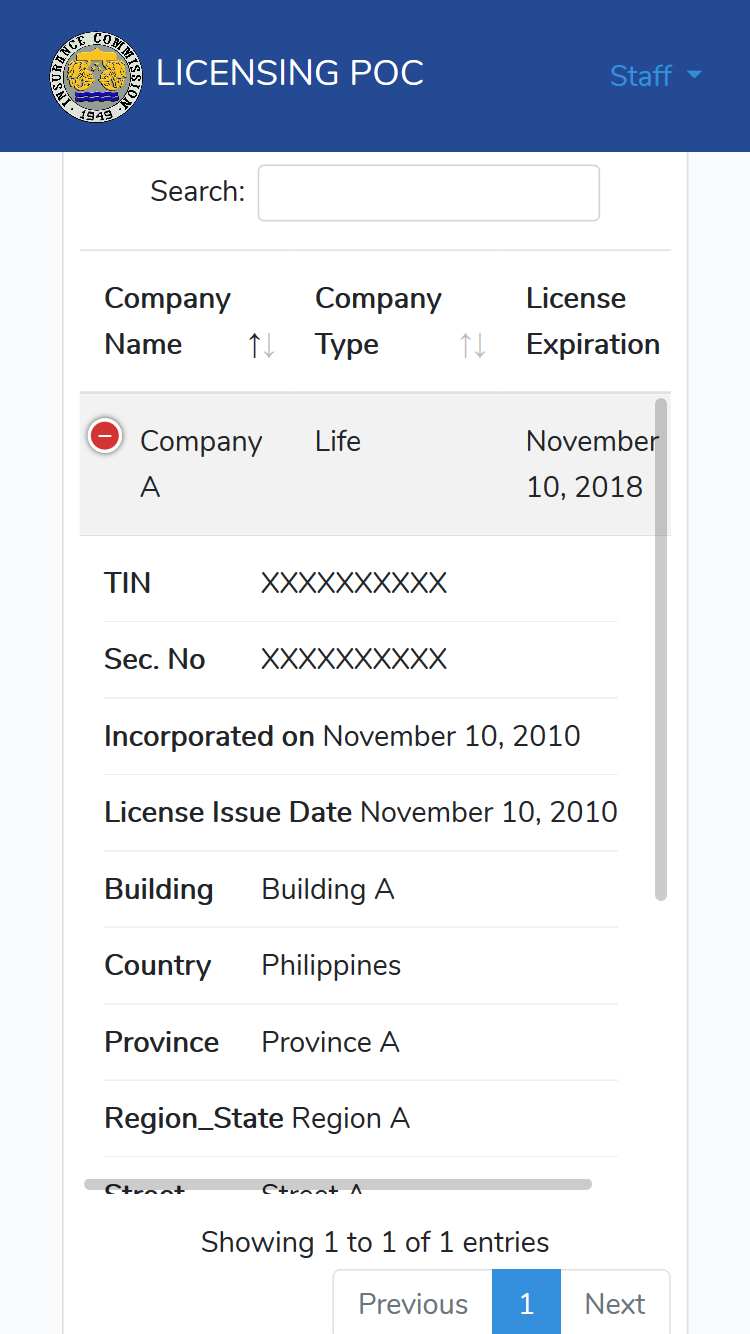This screenshot has width=750, height=1334.
Task: Click the Company Type column header text
Action: pos(378,321)
